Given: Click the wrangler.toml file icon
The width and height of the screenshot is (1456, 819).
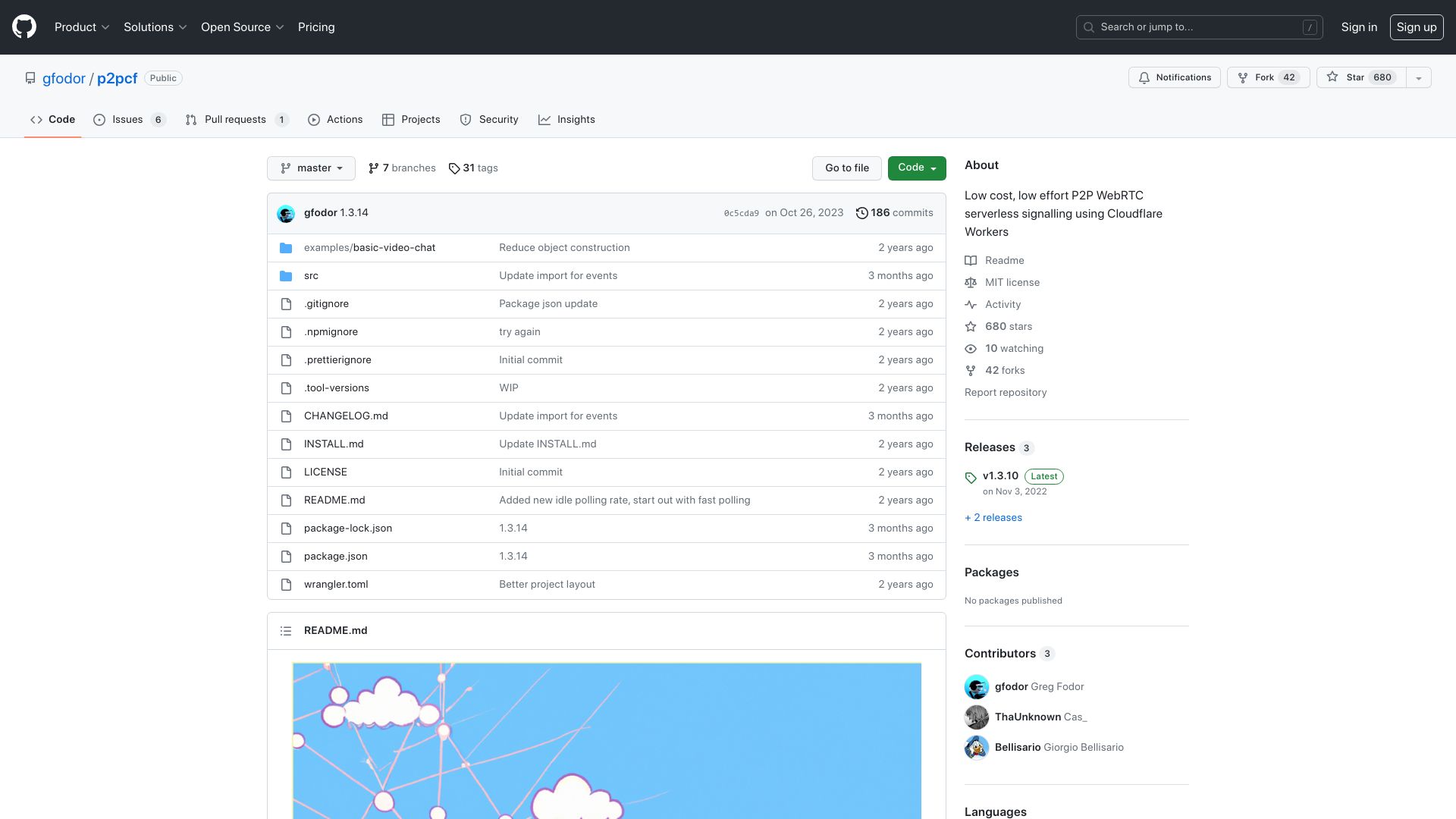Looking at the screenshot, I should tap(286, 585).
